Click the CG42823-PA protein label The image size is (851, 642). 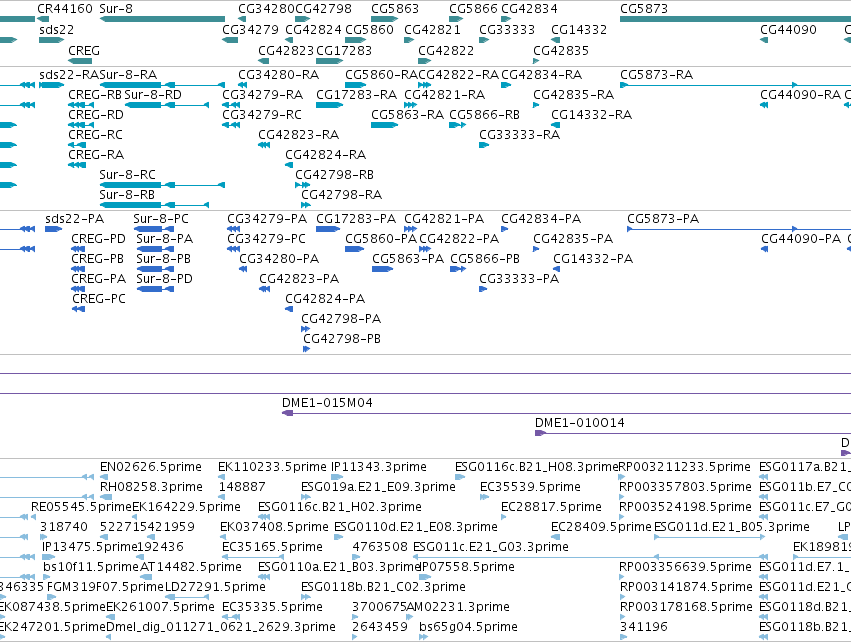[299, 278]
